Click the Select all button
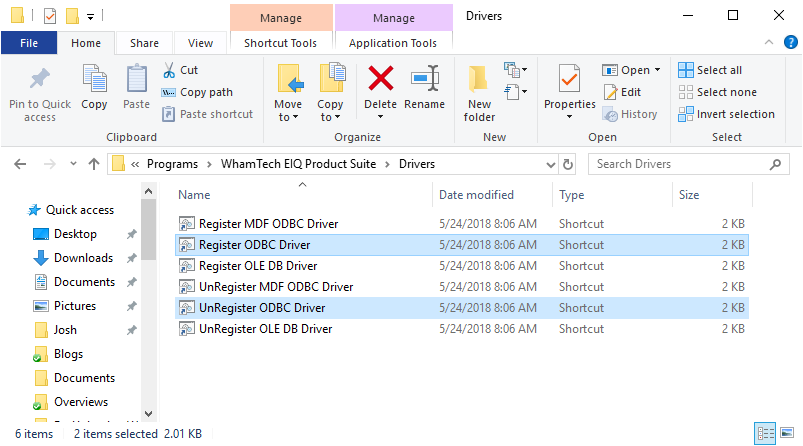The width and height of the screenshot is (803, 446). pos(710,70)
